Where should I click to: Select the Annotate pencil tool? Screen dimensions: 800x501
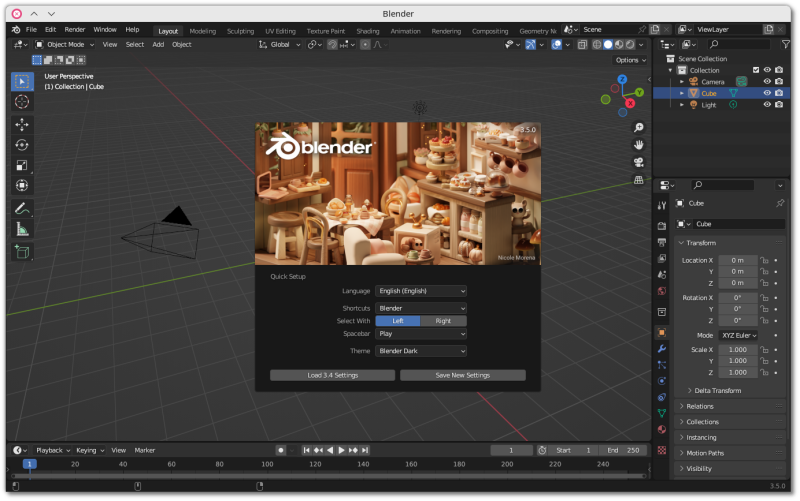(x=22, y=209)
